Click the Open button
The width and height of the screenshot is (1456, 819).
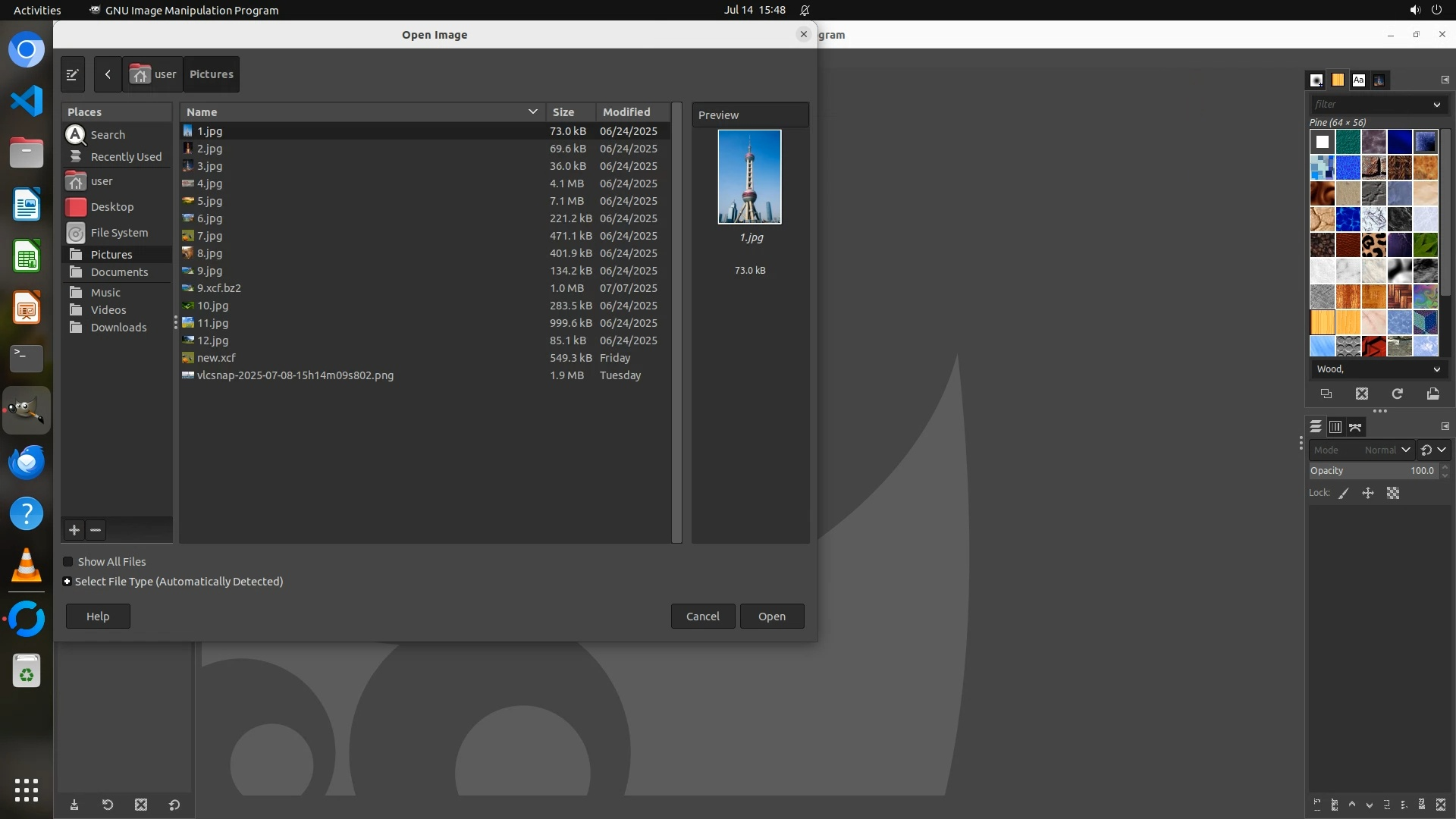pyautogui.click(x=771, y=616)
